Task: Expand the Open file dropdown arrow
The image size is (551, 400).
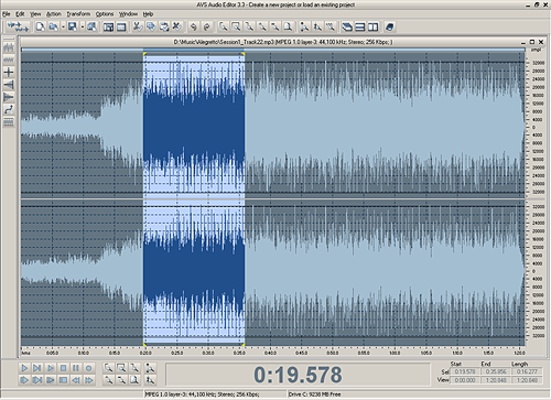Action: (63, 27)
